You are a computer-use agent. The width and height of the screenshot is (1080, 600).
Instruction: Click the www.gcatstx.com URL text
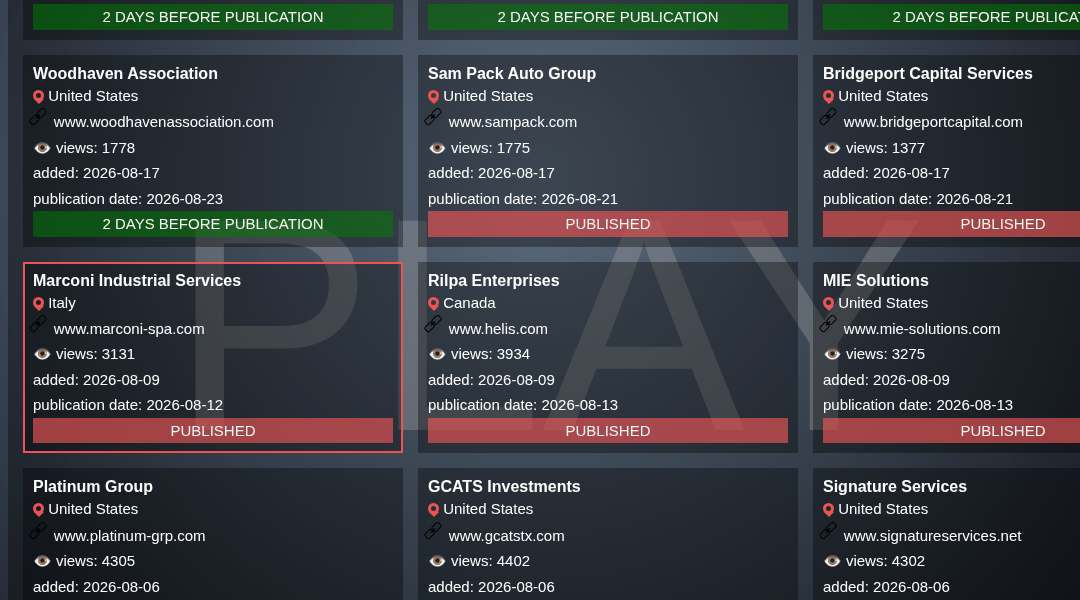(506, 536)
